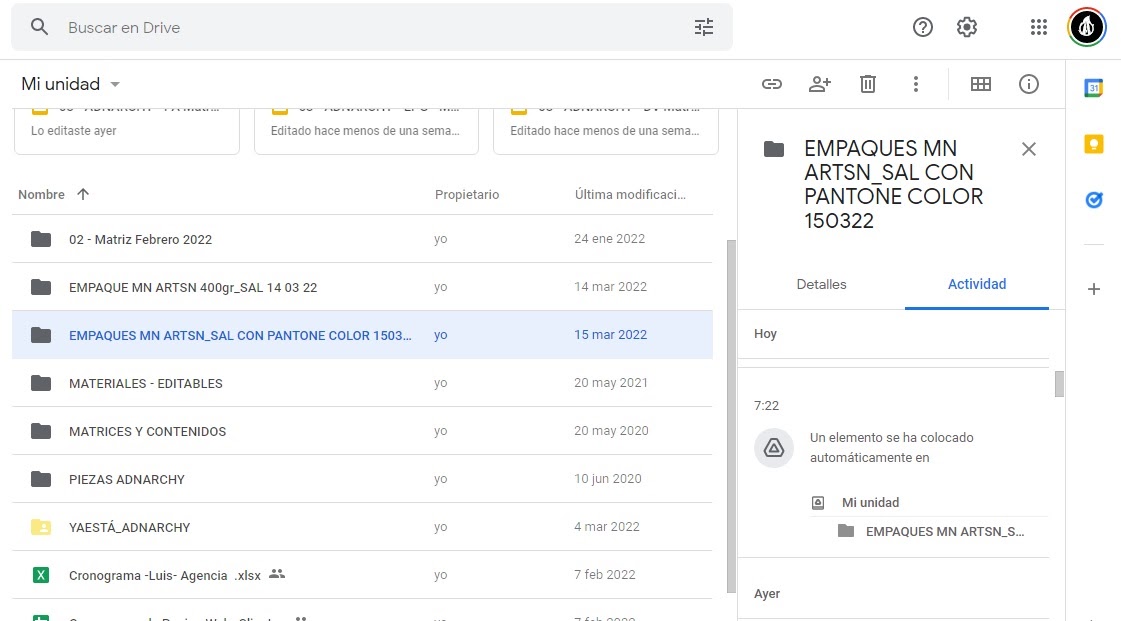Move selected folder to trash
Viewport: 1121px width, 621px height.
pyautogui.click(x=868, y=85)
